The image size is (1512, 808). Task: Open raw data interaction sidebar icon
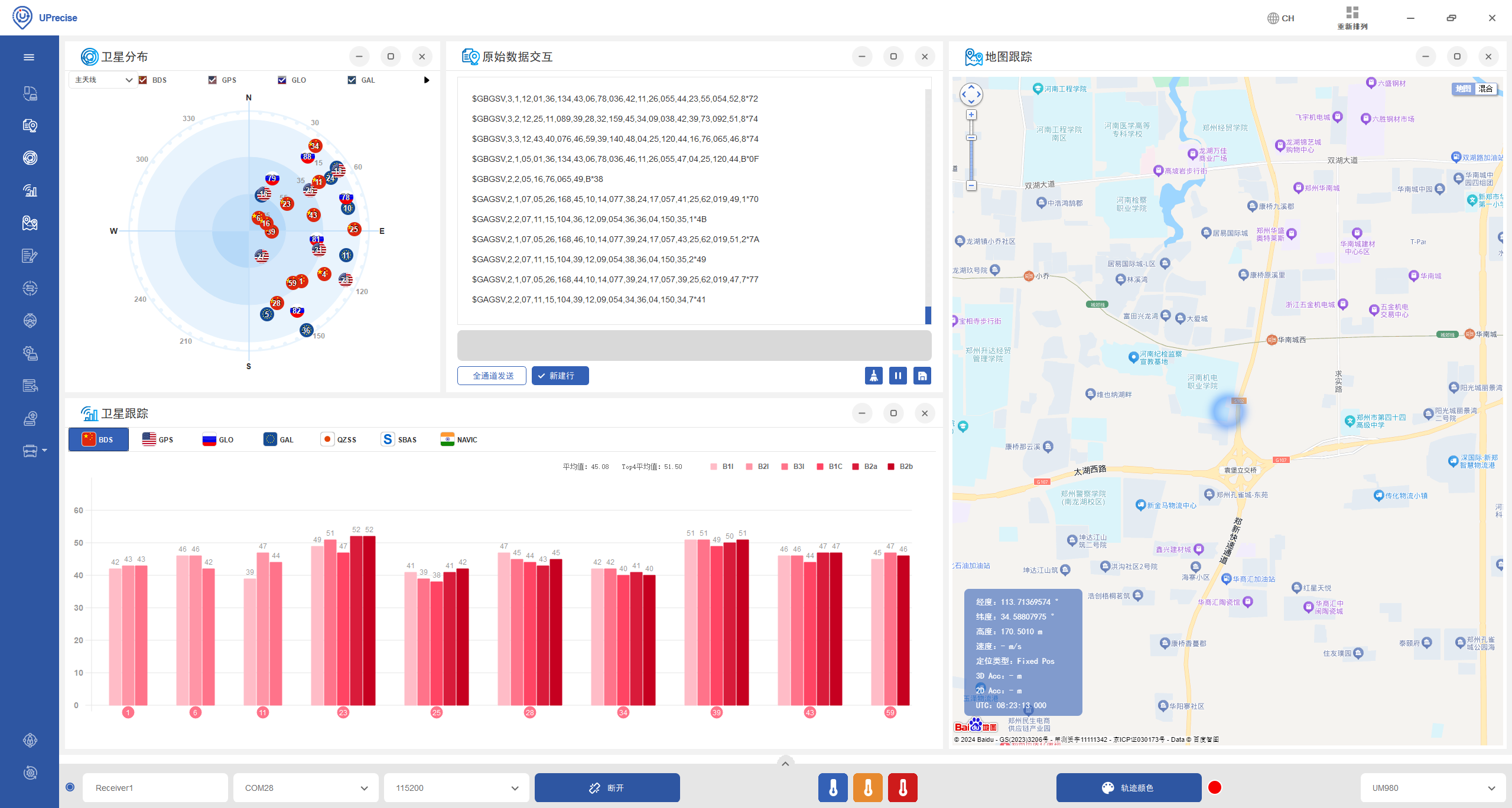tap(30, 125)
